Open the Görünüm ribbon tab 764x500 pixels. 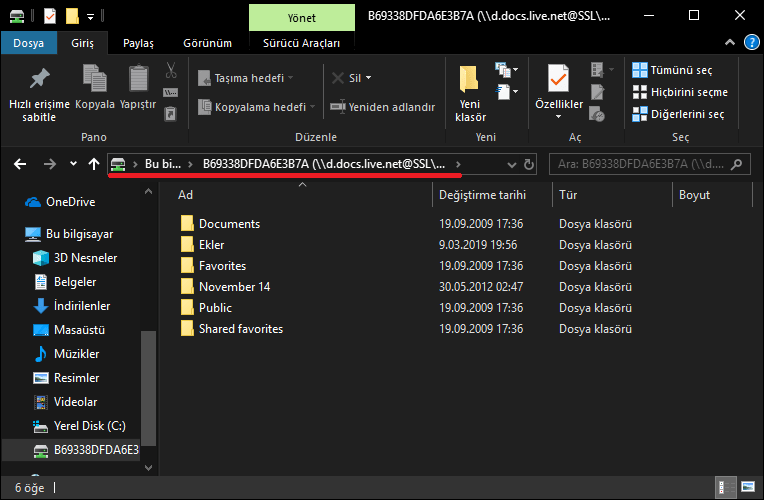click(x=207, y=44)
